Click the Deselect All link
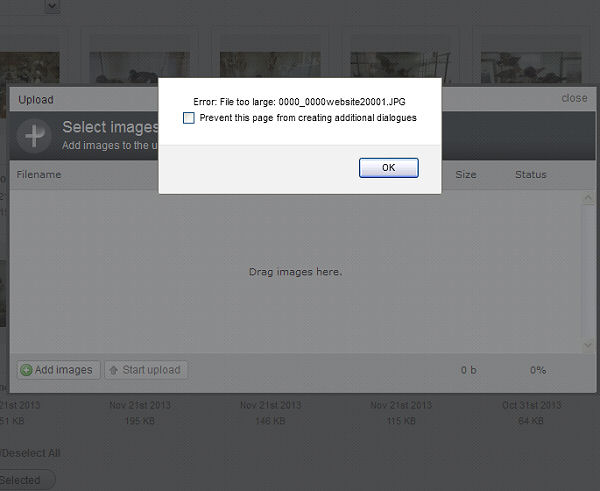The width and height of the screenshot is (600, 491). click(30, 453)
